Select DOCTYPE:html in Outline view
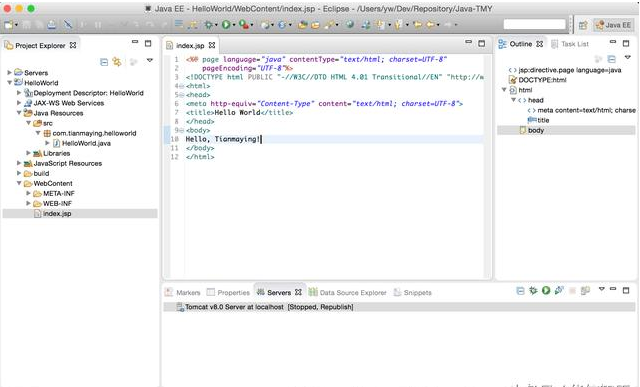This screenshot has height=387, width=640. [x=542, y=80]
